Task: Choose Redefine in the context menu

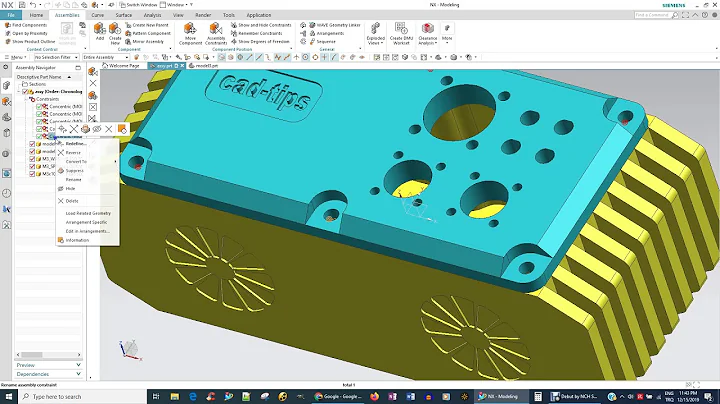Action: (75, 144)
